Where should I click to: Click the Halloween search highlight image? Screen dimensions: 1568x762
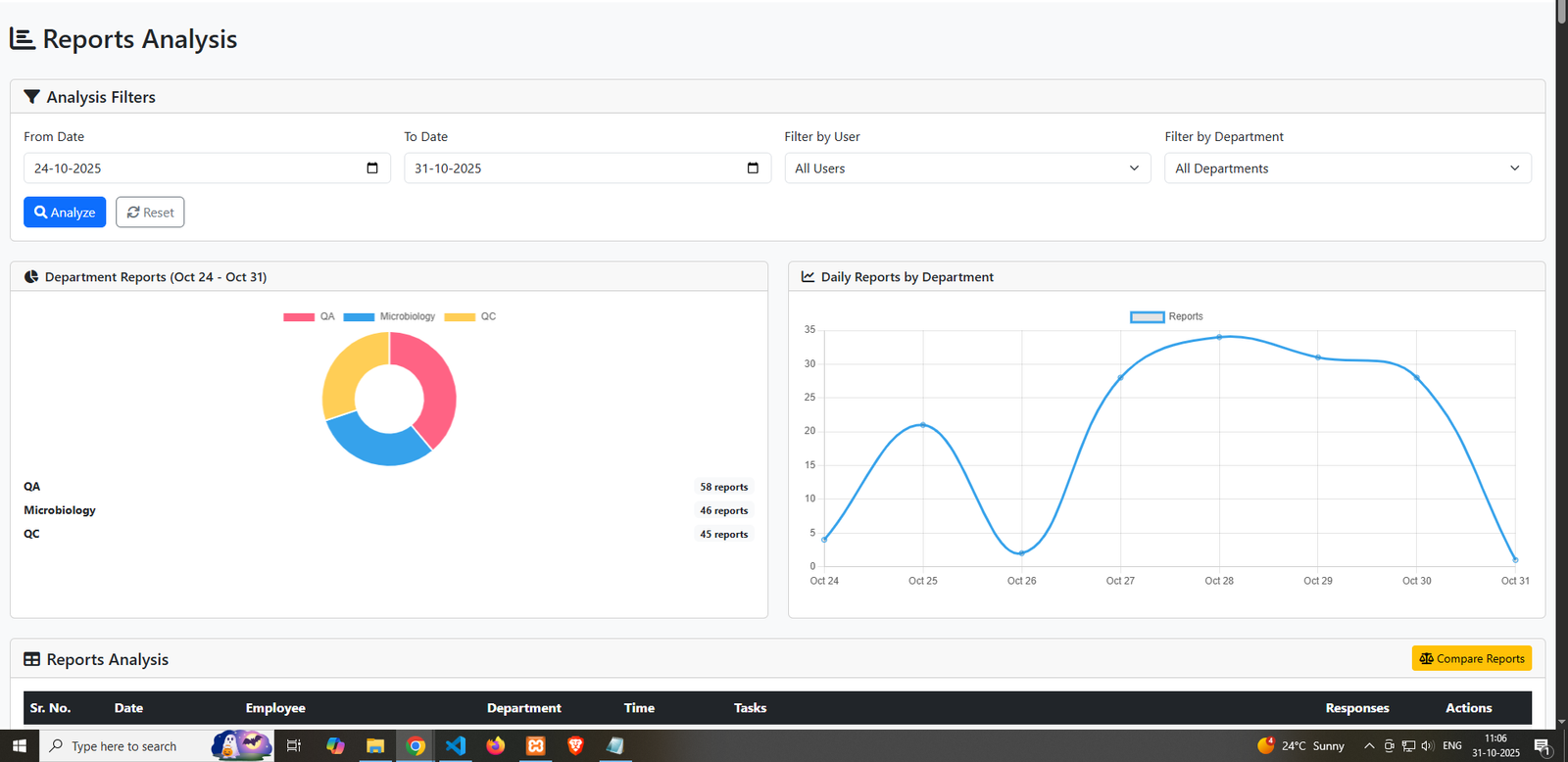coord(241,745)
